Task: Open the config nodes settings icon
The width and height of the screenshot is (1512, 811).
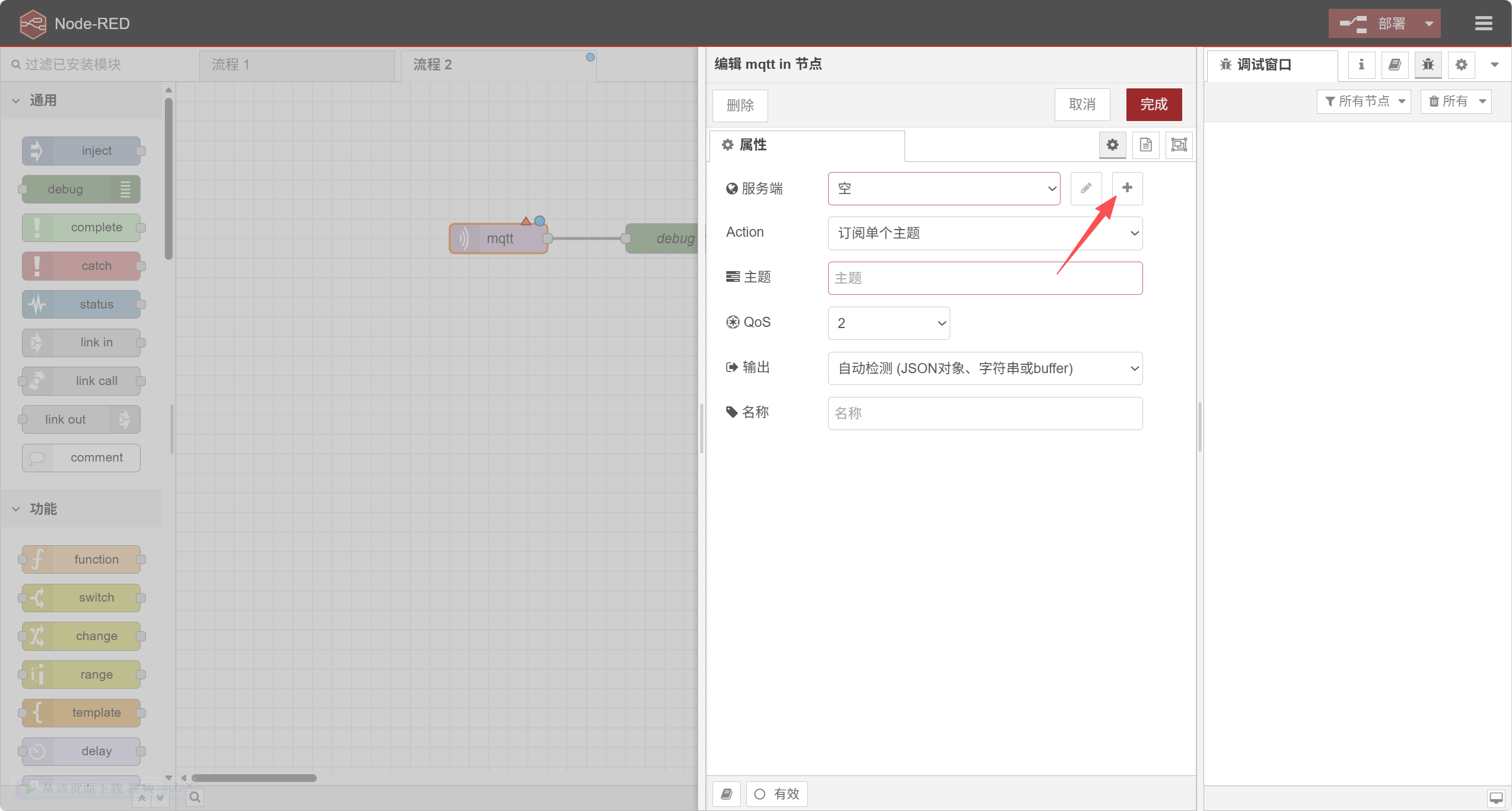Action: point(1460,65)
